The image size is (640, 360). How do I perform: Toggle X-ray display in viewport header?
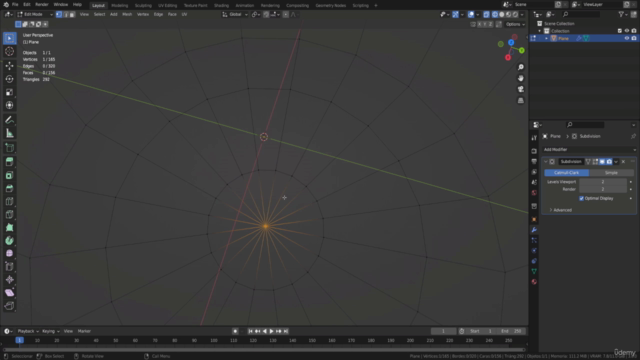click(x=486, y=14)
